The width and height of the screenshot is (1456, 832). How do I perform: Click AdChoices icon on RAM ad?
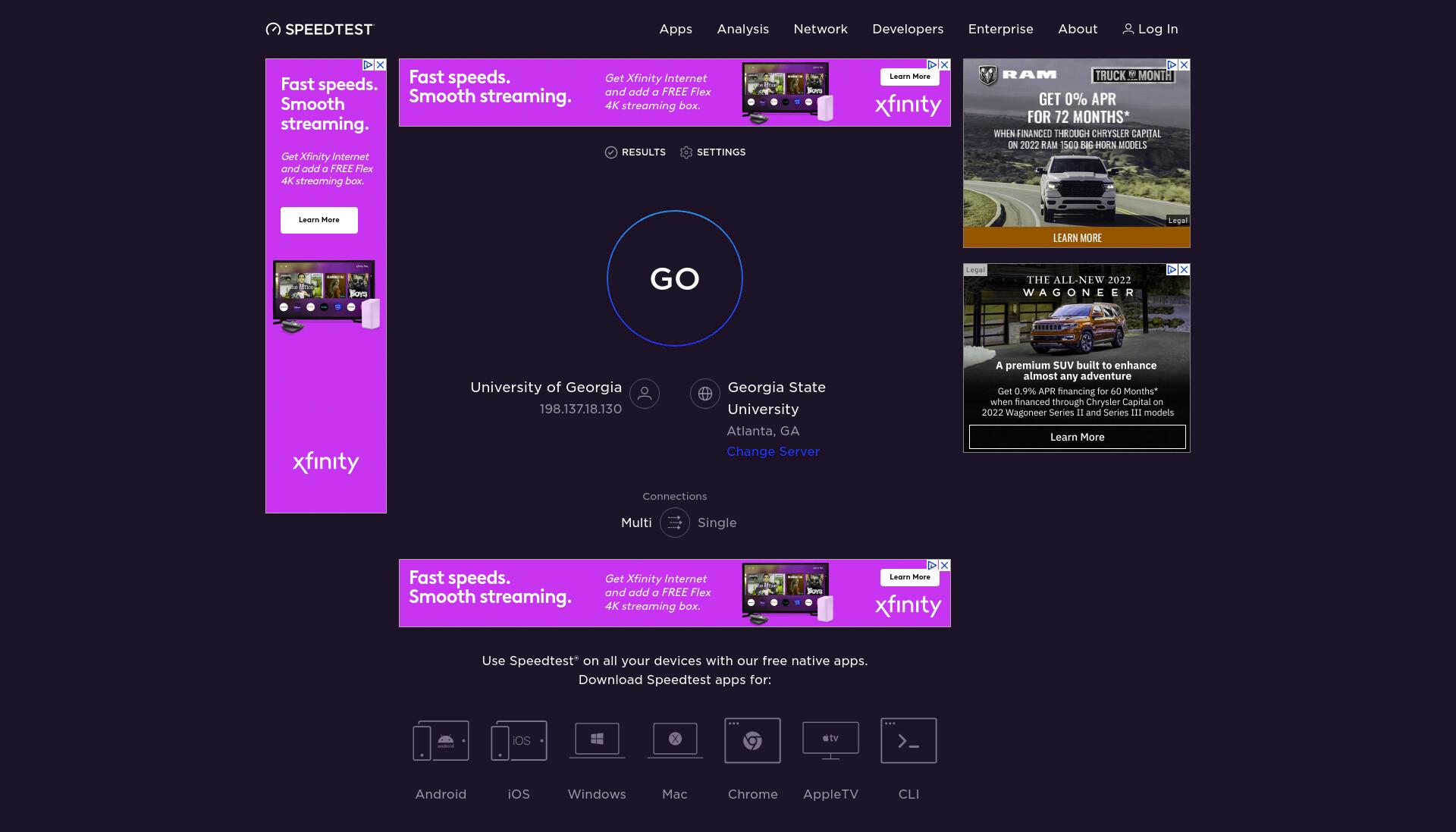coord(1172,65)
